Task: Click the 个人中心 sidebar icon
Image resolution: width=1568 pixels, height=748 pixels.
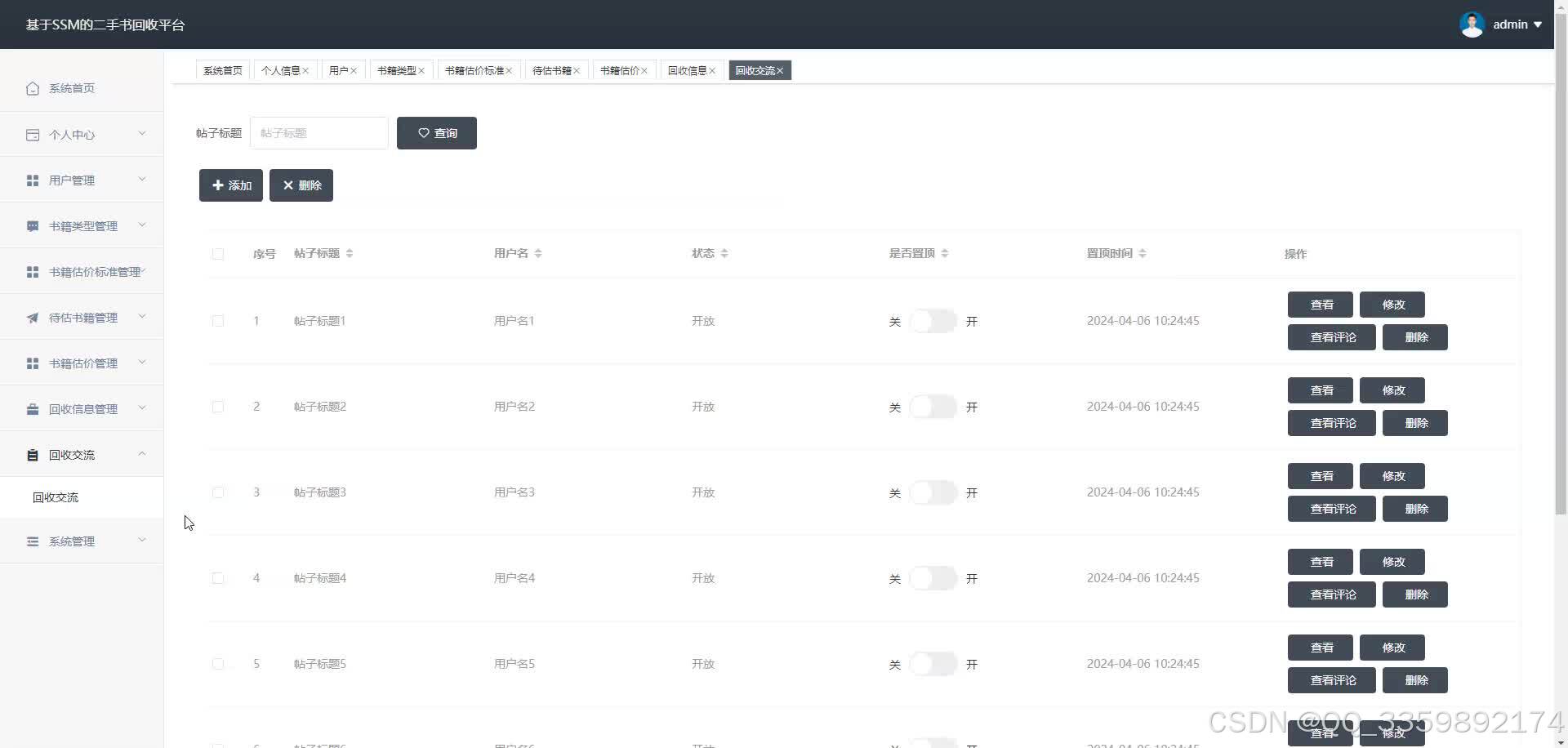Action: (x=33, y=135)
